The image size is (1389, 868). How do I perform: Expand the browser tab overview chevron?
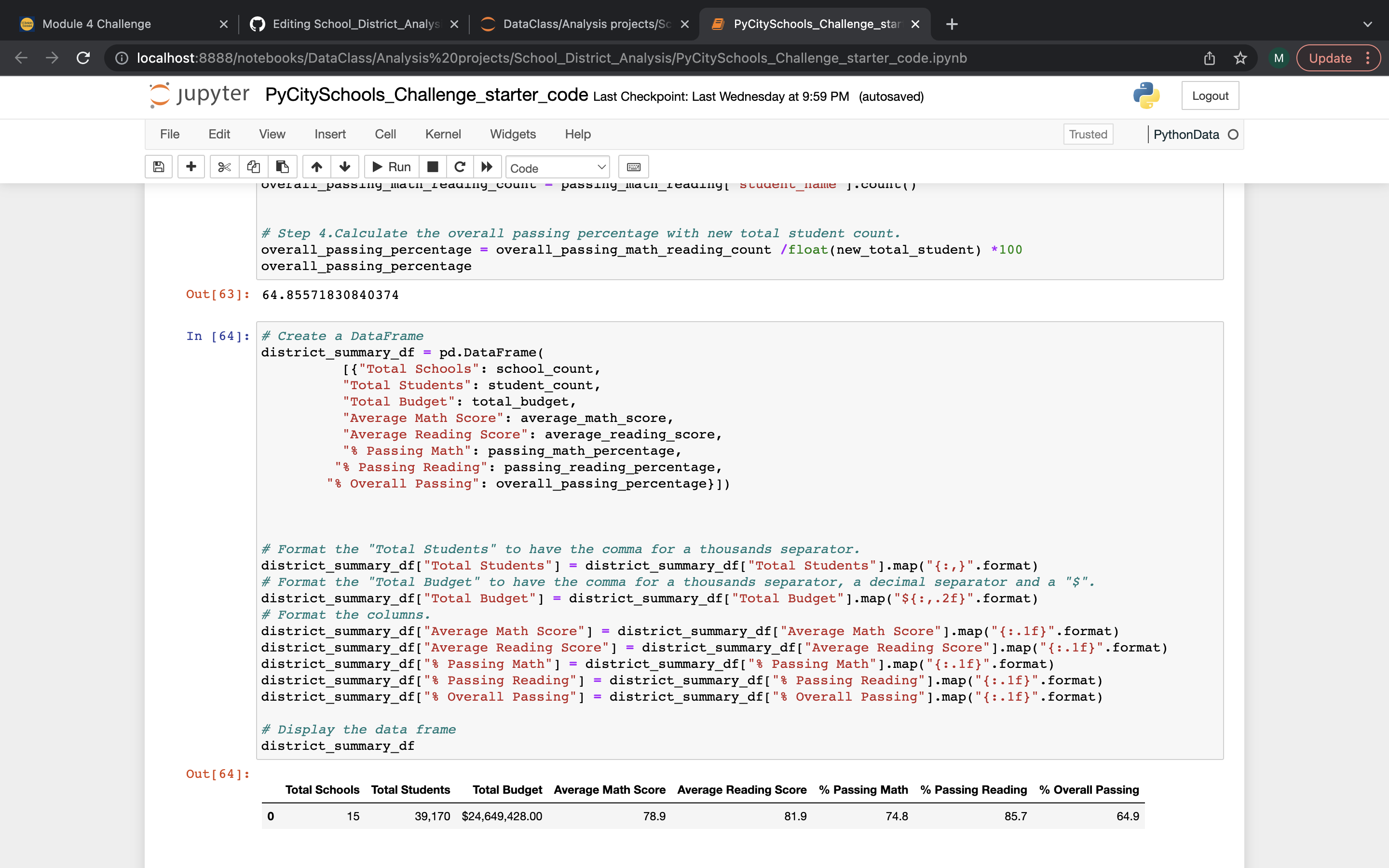[x=1368, y=24]
